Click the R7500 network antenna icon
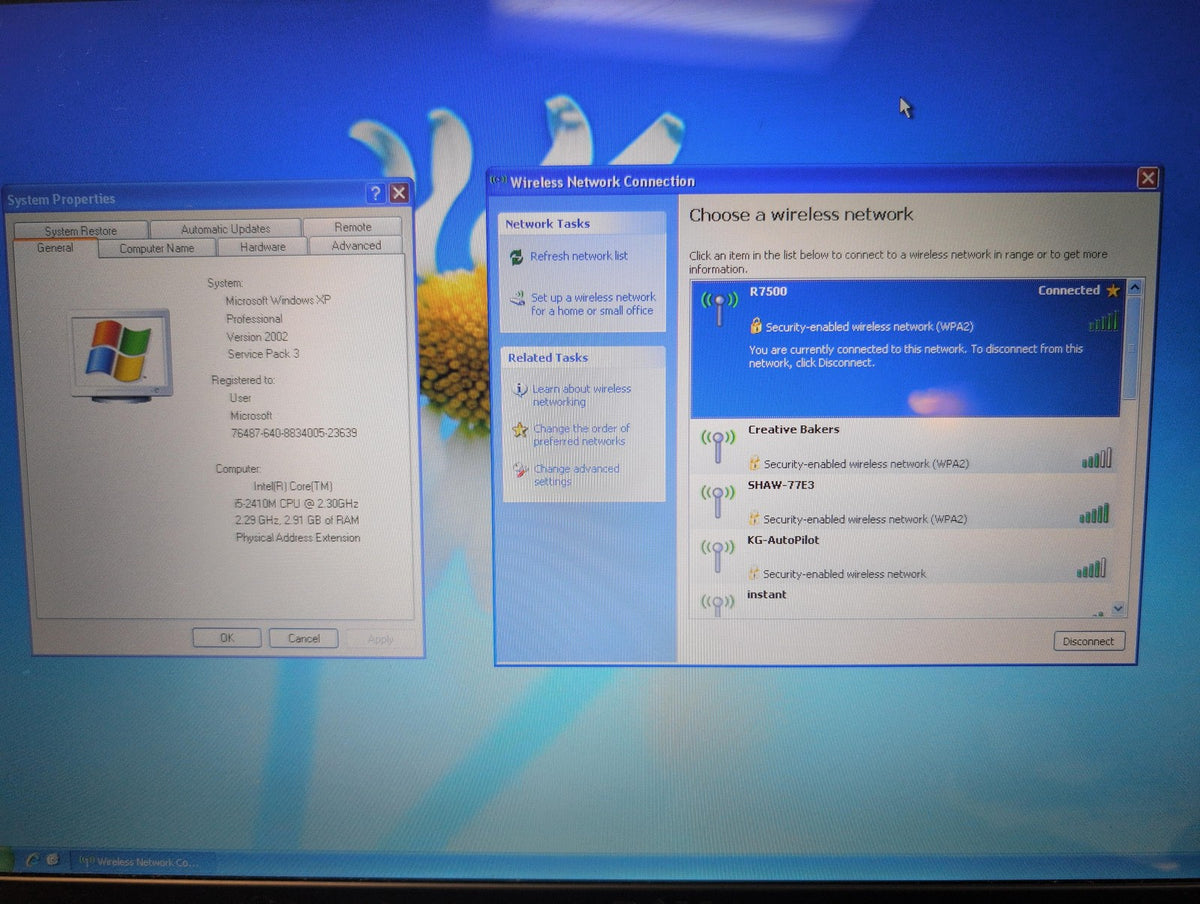This screenshot has height=904, width=1200. point(720,306)
